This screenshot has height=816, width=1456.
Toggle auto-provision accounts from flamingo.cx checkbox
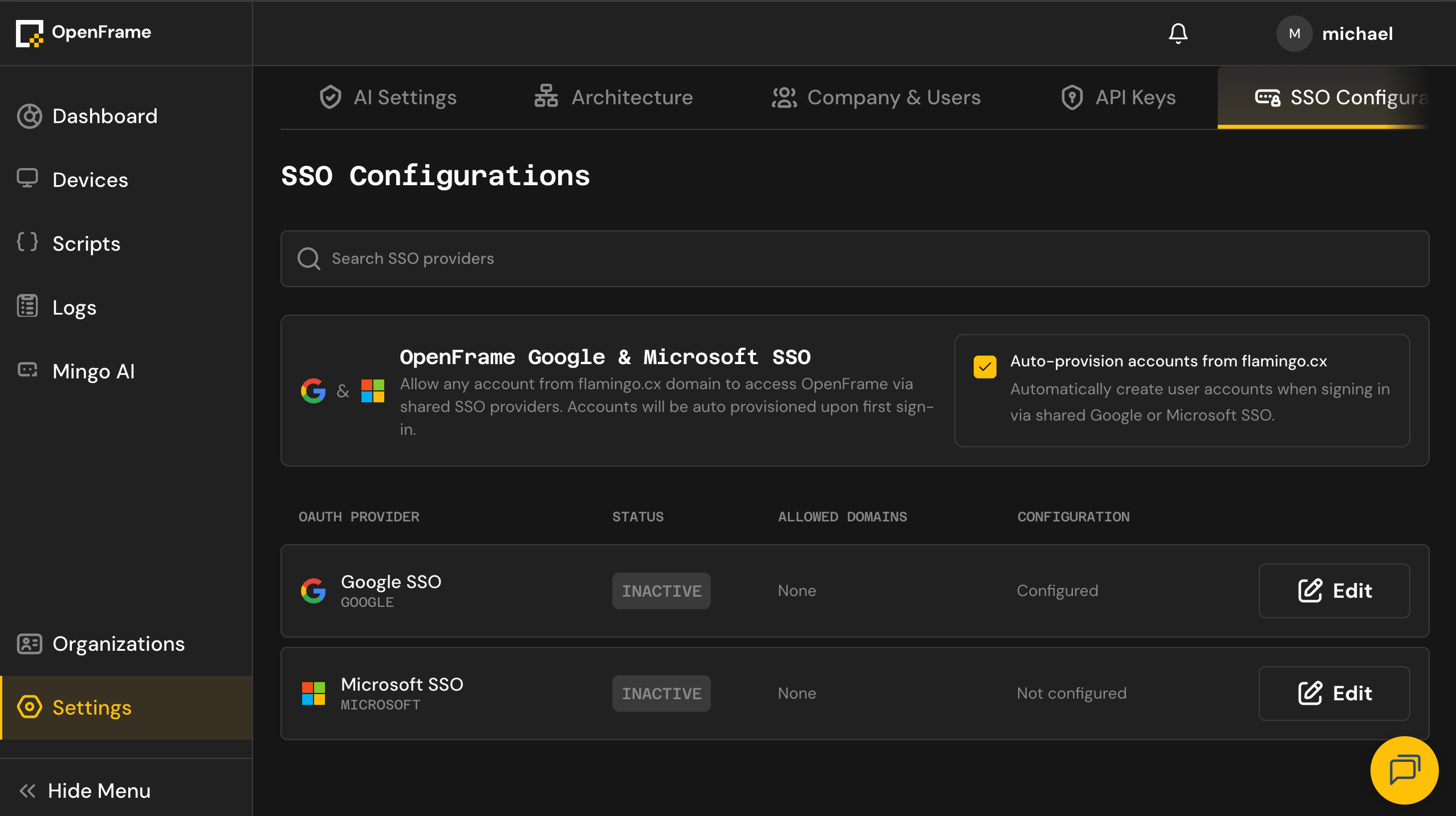985,367
